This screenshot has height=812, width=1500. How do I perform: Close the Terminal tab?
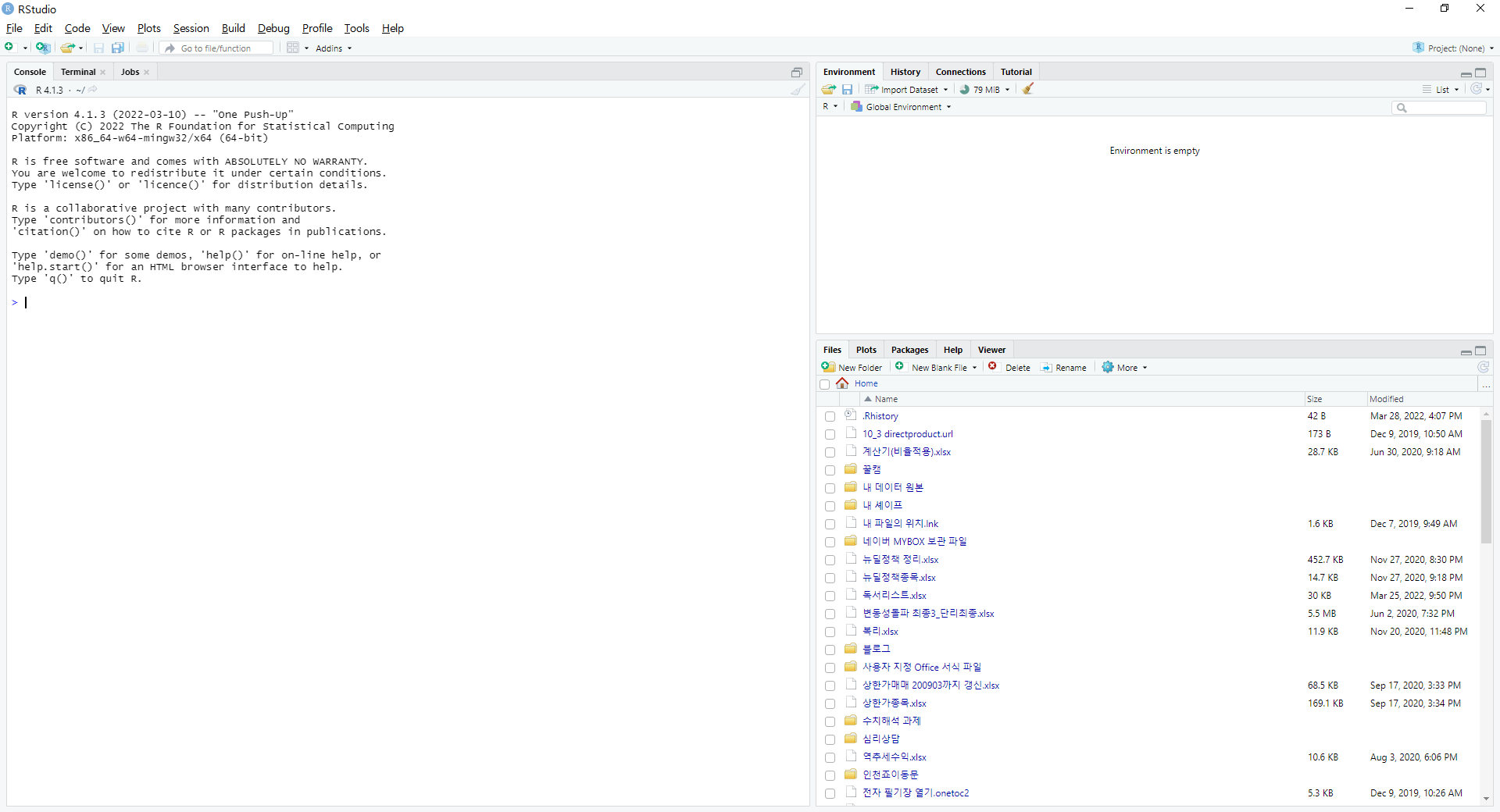pos(103,73)
